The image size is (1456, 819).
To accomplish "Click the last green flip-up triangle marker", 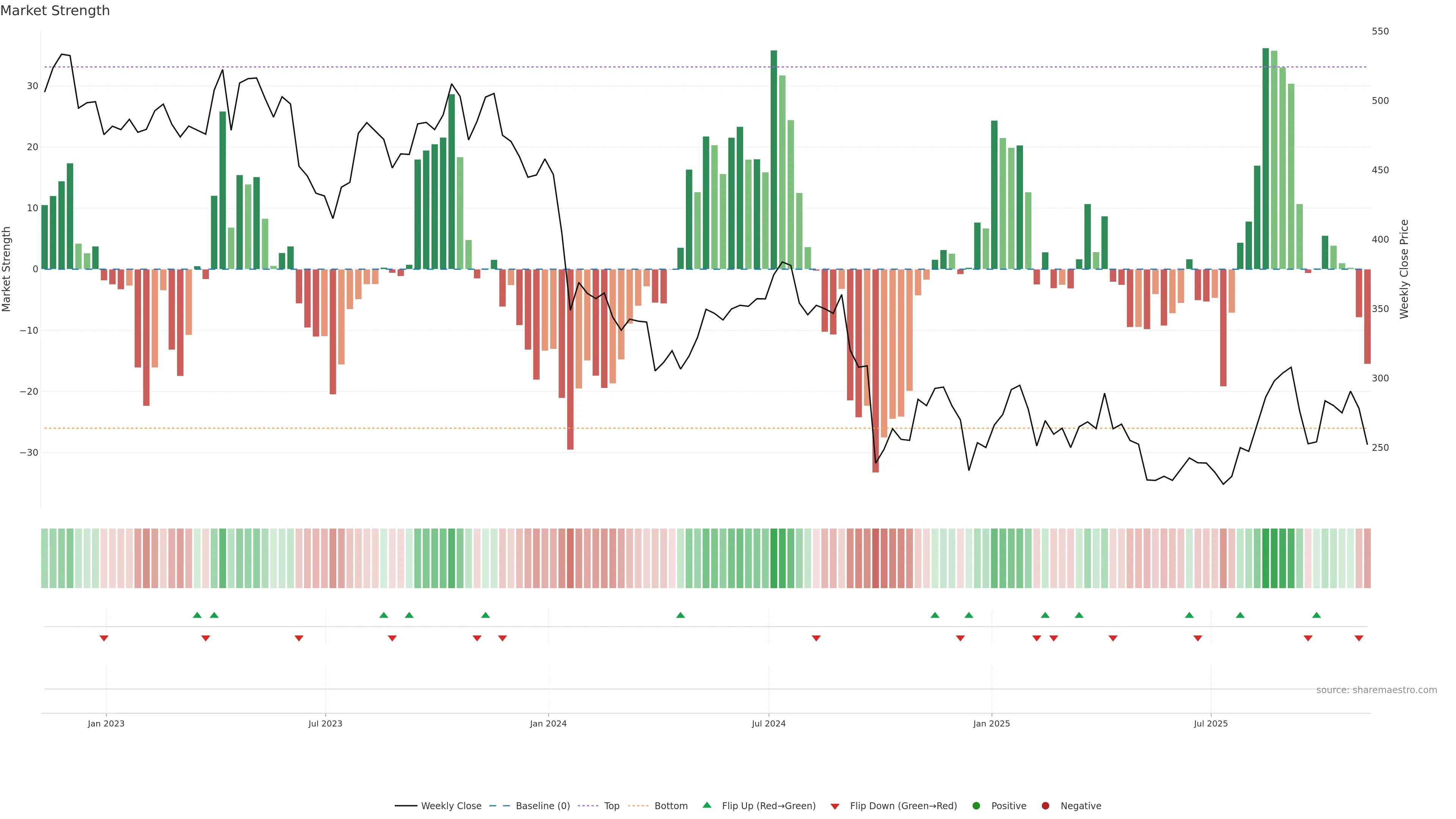I will tap(1316, 615).
